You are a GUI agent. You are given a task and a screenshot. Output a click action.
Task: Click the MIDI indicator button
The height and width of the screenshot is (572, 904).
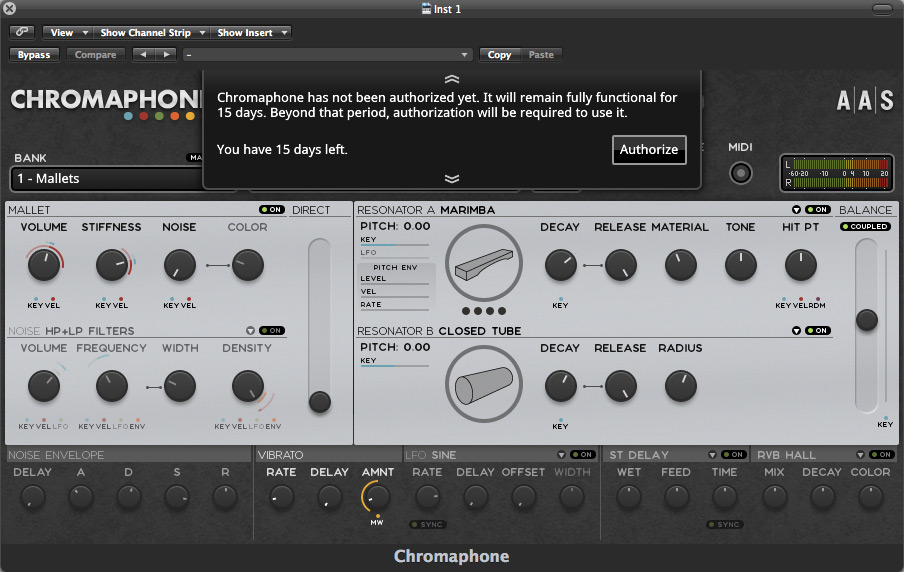tap(741, 173)
